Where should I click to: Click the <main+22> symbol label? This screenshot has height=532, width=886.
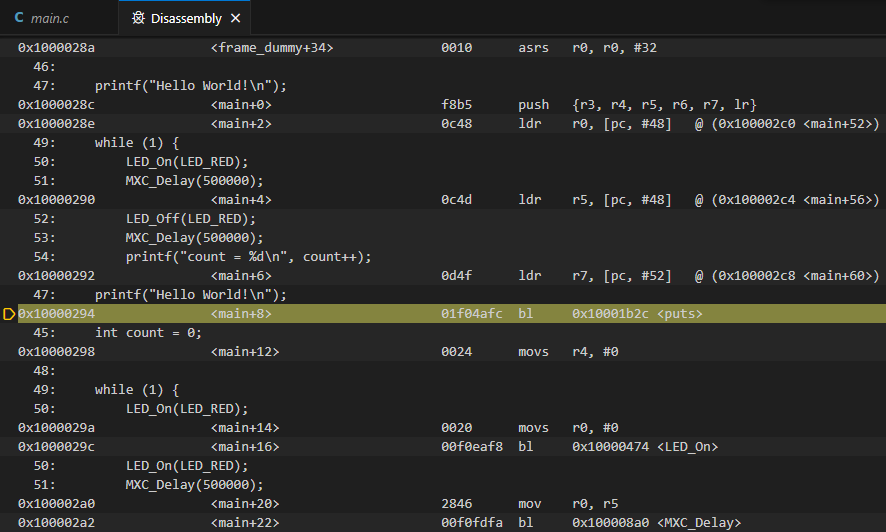[245, 523]
